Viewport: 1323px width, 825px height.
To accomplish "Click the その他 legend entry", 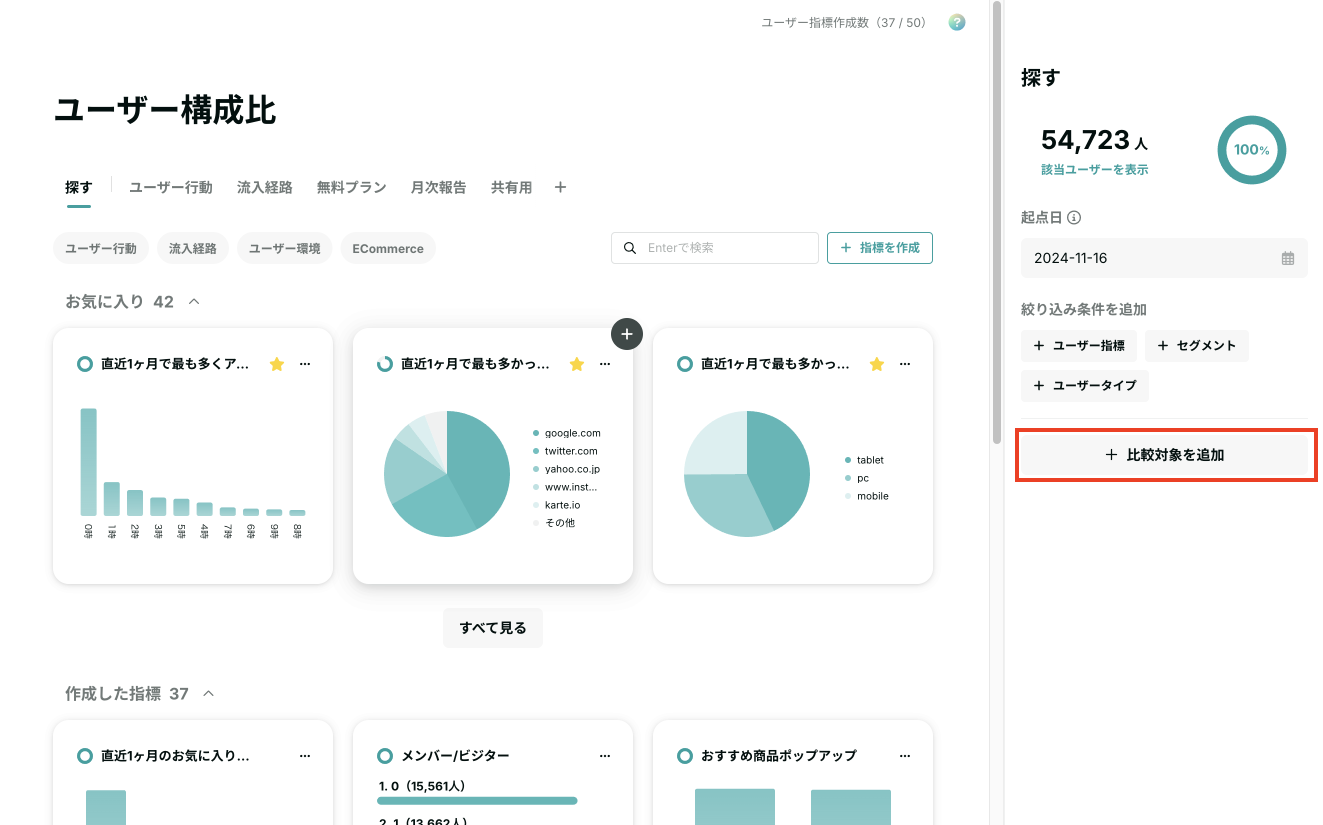I will point(554,523).
